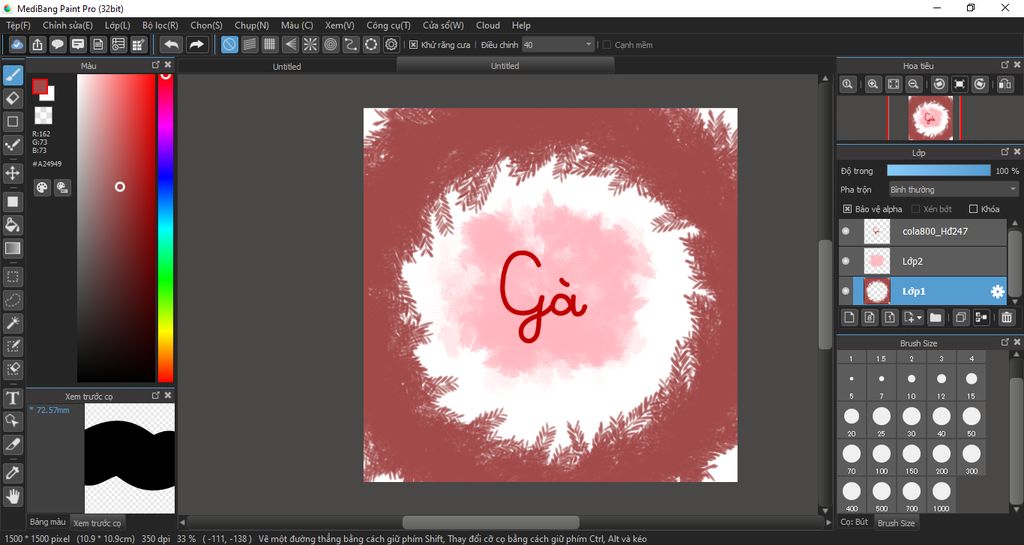Open Chỉnh sửa(E) menu
The width and height of the screenshot is (1024, 545).
68,25
